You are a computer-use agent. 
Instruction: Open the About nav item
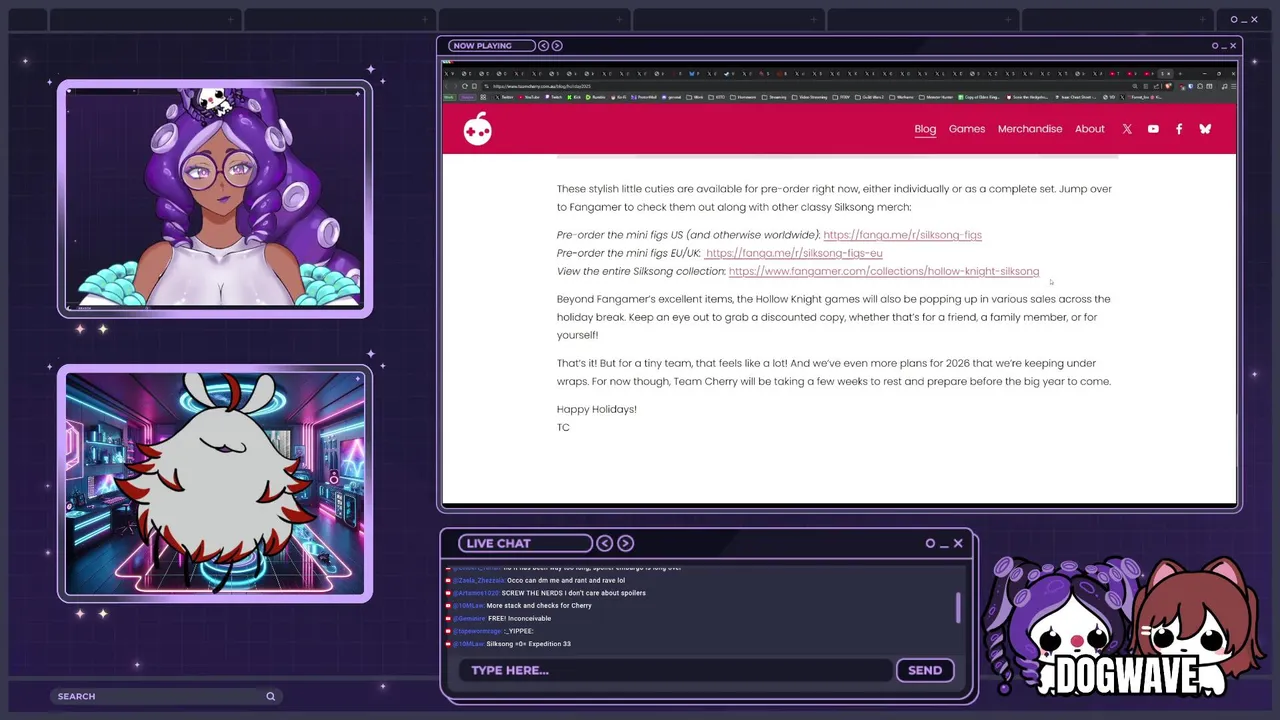coord(1090,129)
